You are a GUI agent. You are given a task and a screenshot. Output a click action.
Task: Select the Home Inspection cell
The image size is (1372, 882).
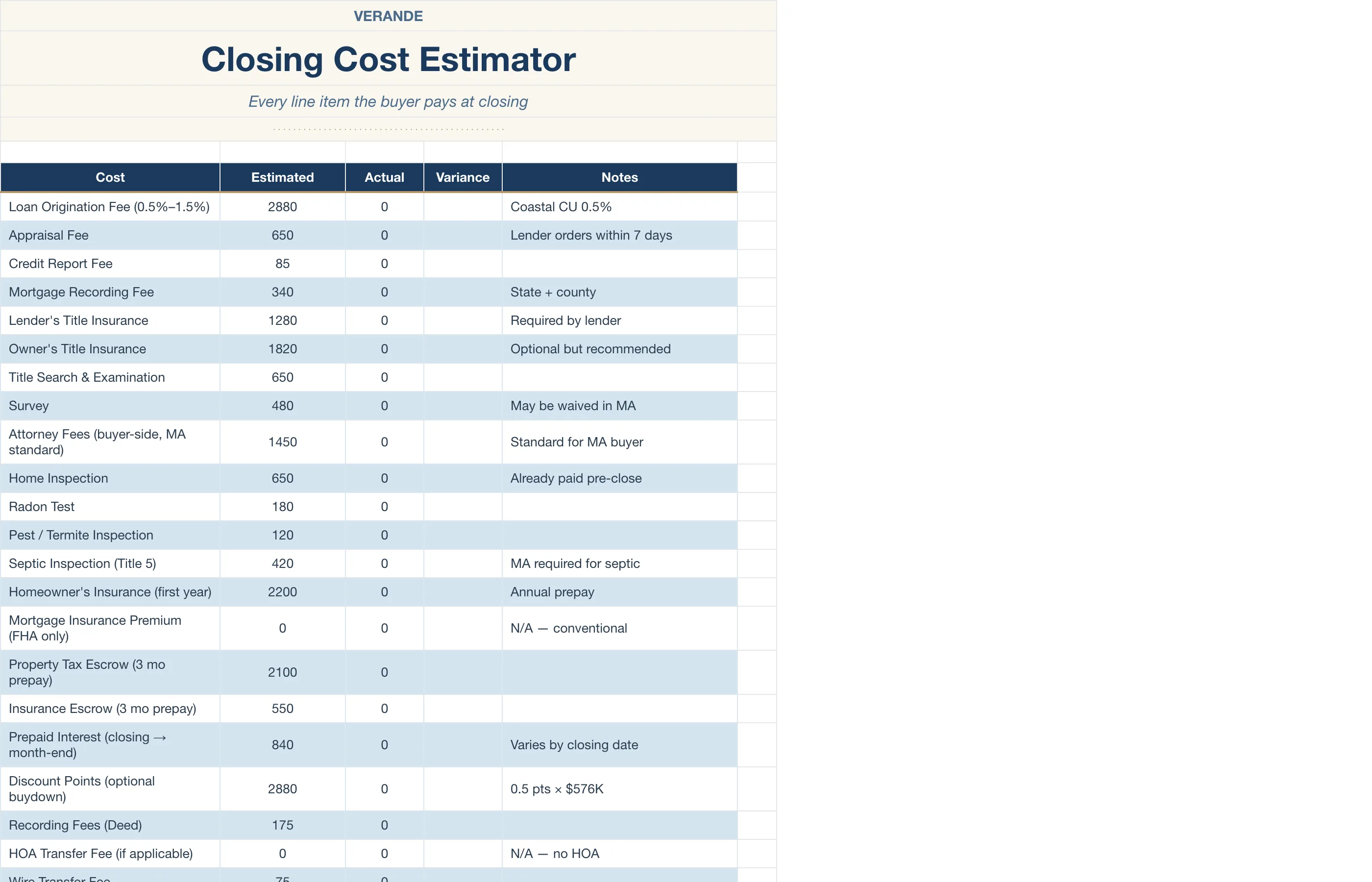(110, 478)
